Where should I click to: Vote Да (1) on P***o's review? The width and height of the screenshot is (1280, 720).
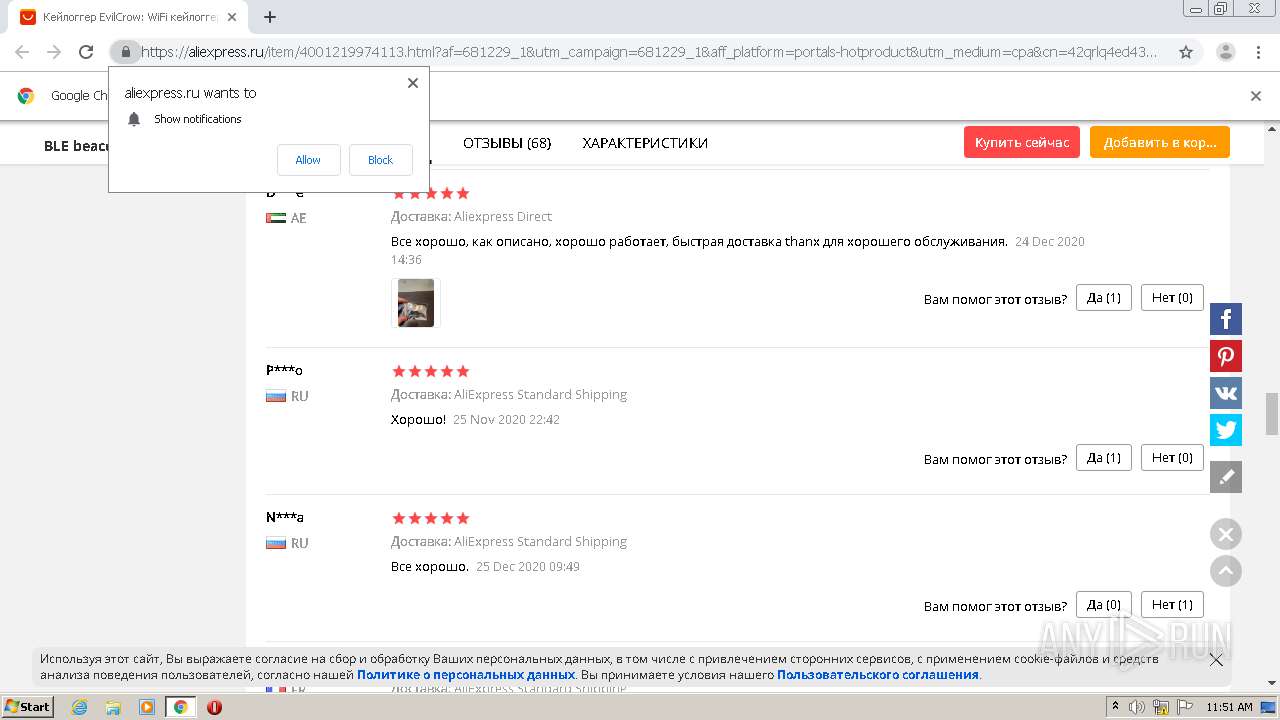tap(1104, 457)
